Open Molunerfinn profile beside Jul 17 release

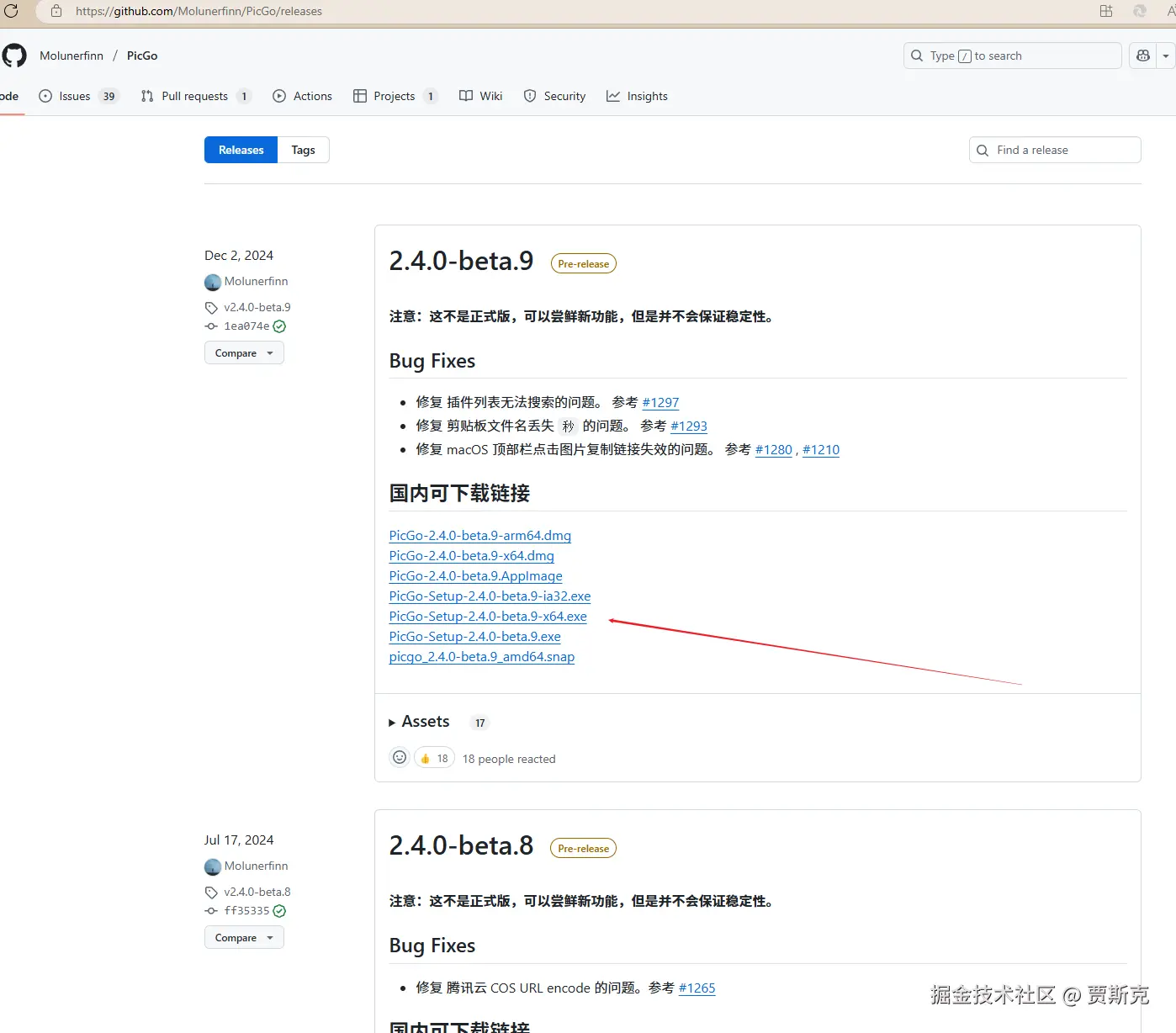click(256, 866)
